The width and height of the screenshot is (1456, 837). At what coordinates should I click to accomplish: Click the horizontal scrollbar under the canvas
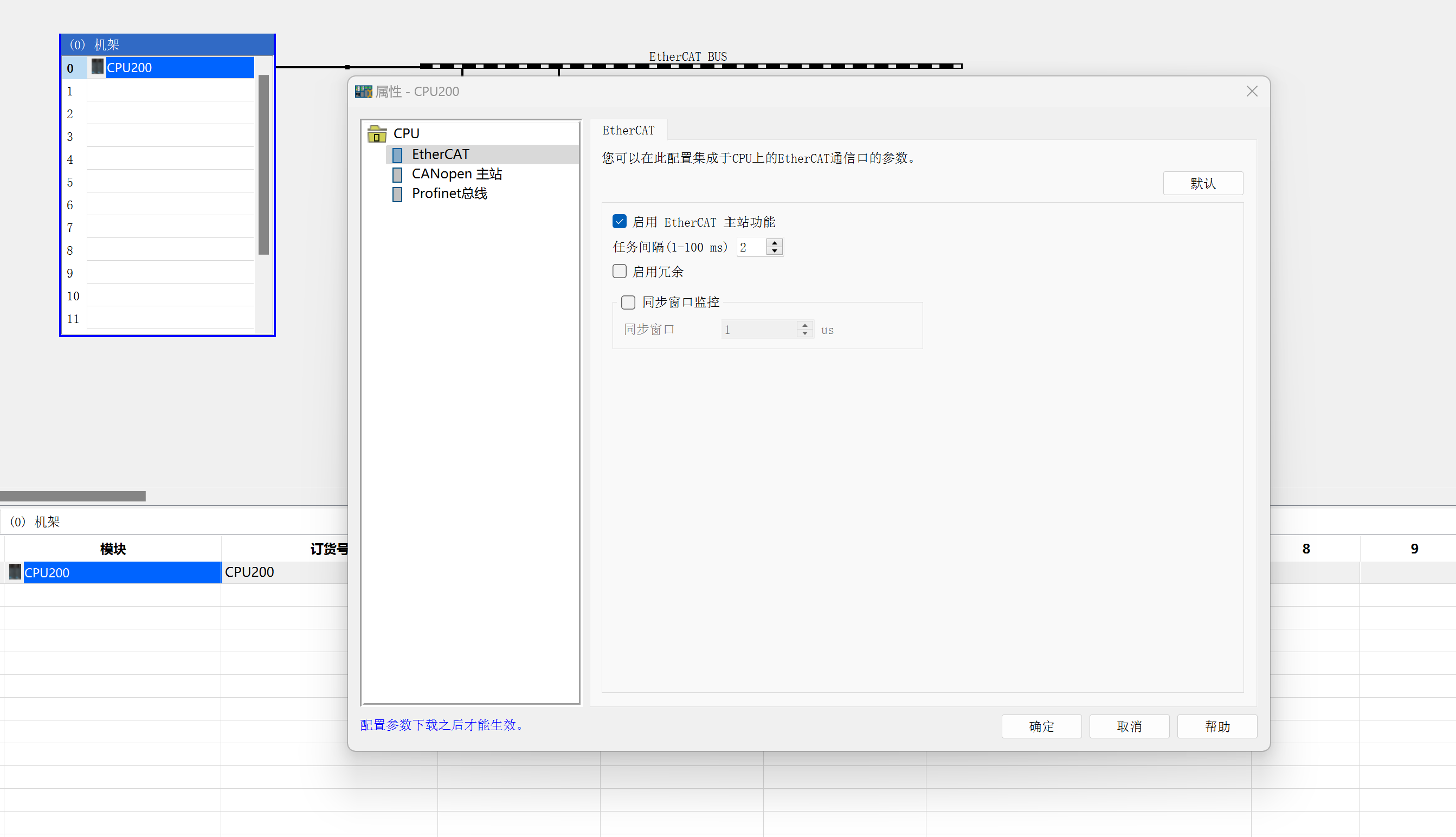tap(73, 496)
